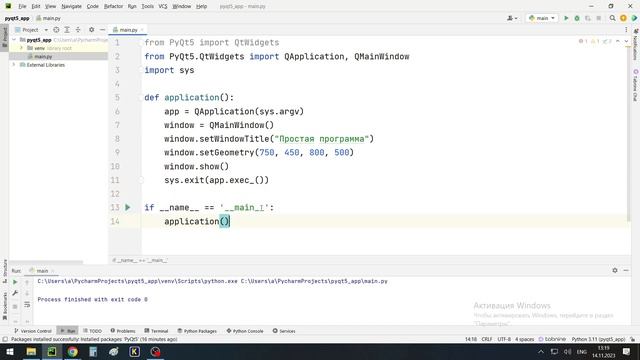640x360 pixels.
Task: Open the Tools menu
Action: (x=147, y=6)
